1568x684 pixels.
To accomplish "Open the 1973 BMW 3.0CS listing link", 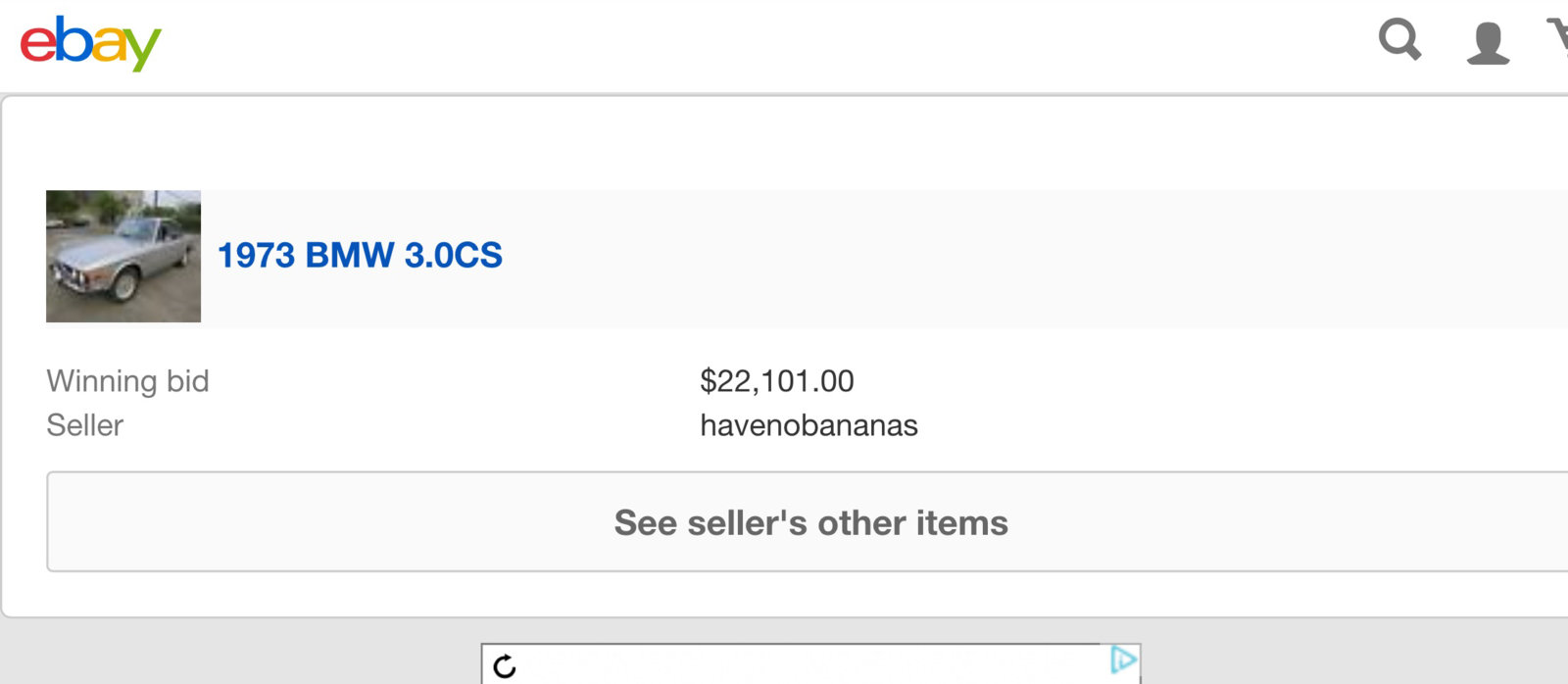I will 360,256.
